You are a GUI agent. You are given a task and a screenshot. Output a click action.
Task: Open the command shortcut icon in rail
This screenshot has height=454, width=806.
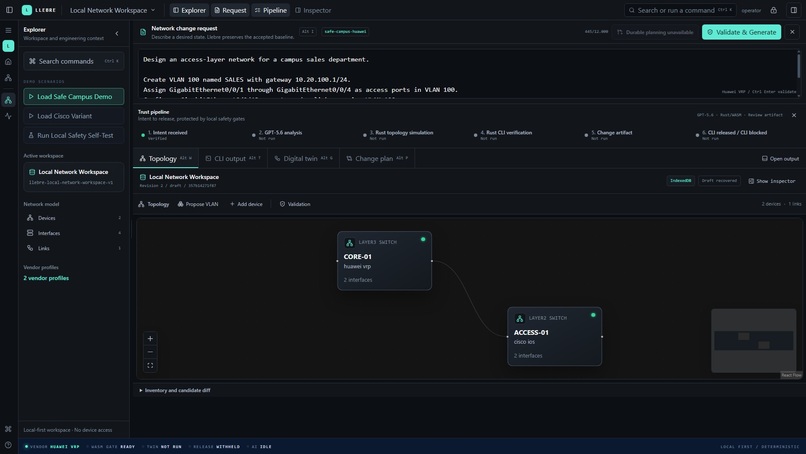pyautogui.click(x=8, y=428)
